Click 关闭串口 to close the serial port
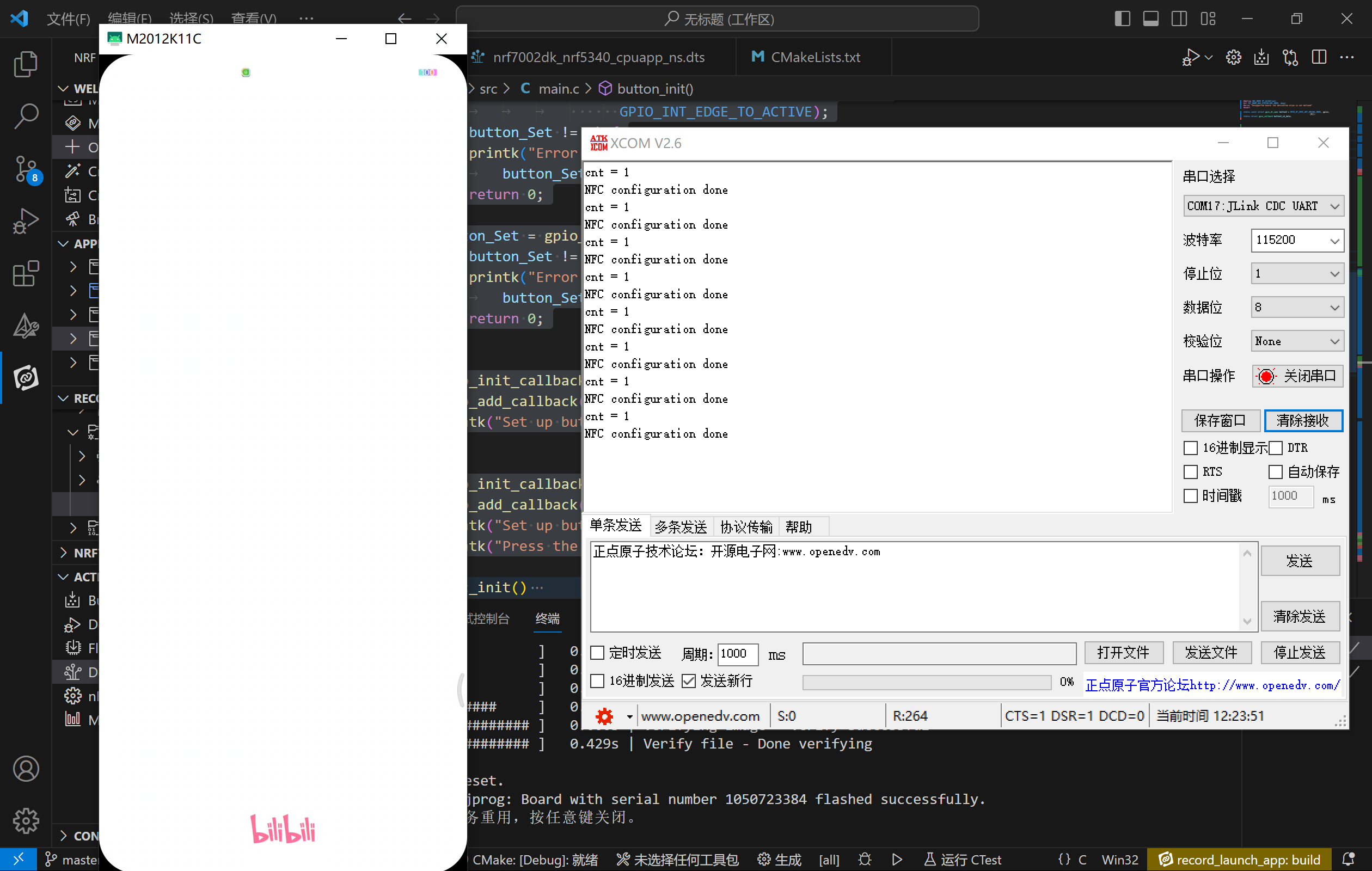 1297,376
